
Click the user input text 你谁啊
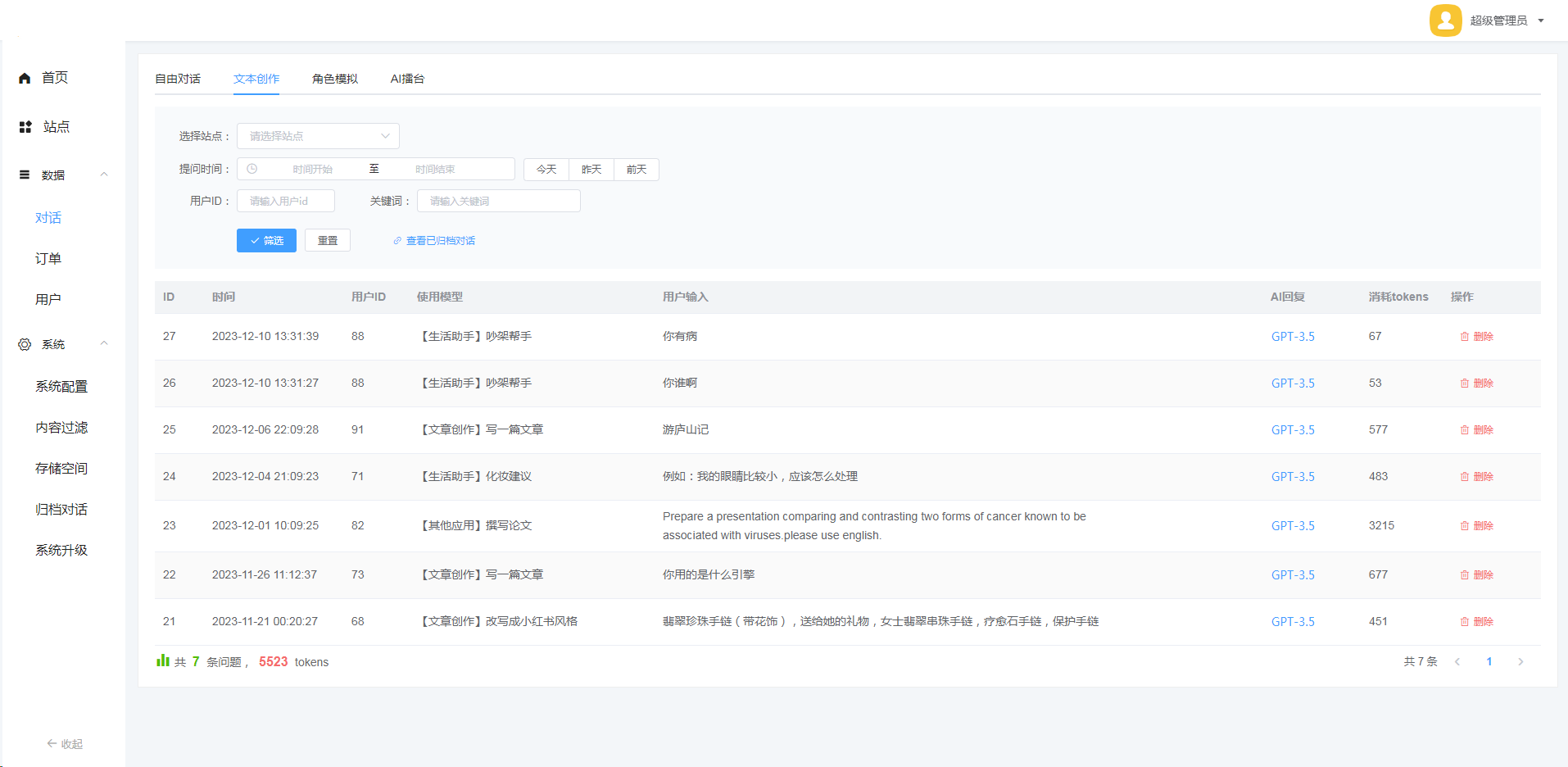coord(680,383)
